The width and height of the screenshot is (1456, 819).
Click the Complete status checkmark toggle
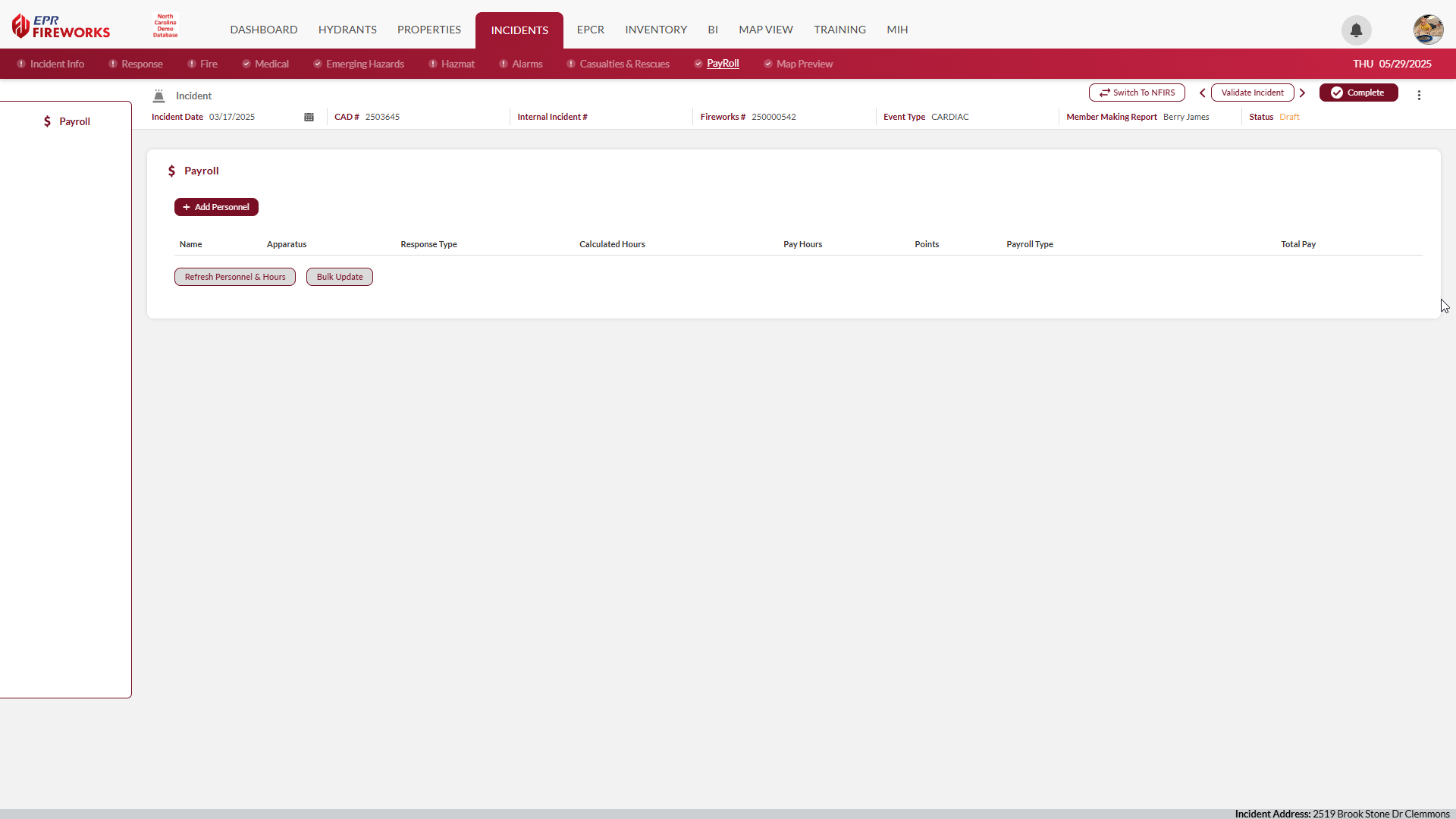point(1337,92)
